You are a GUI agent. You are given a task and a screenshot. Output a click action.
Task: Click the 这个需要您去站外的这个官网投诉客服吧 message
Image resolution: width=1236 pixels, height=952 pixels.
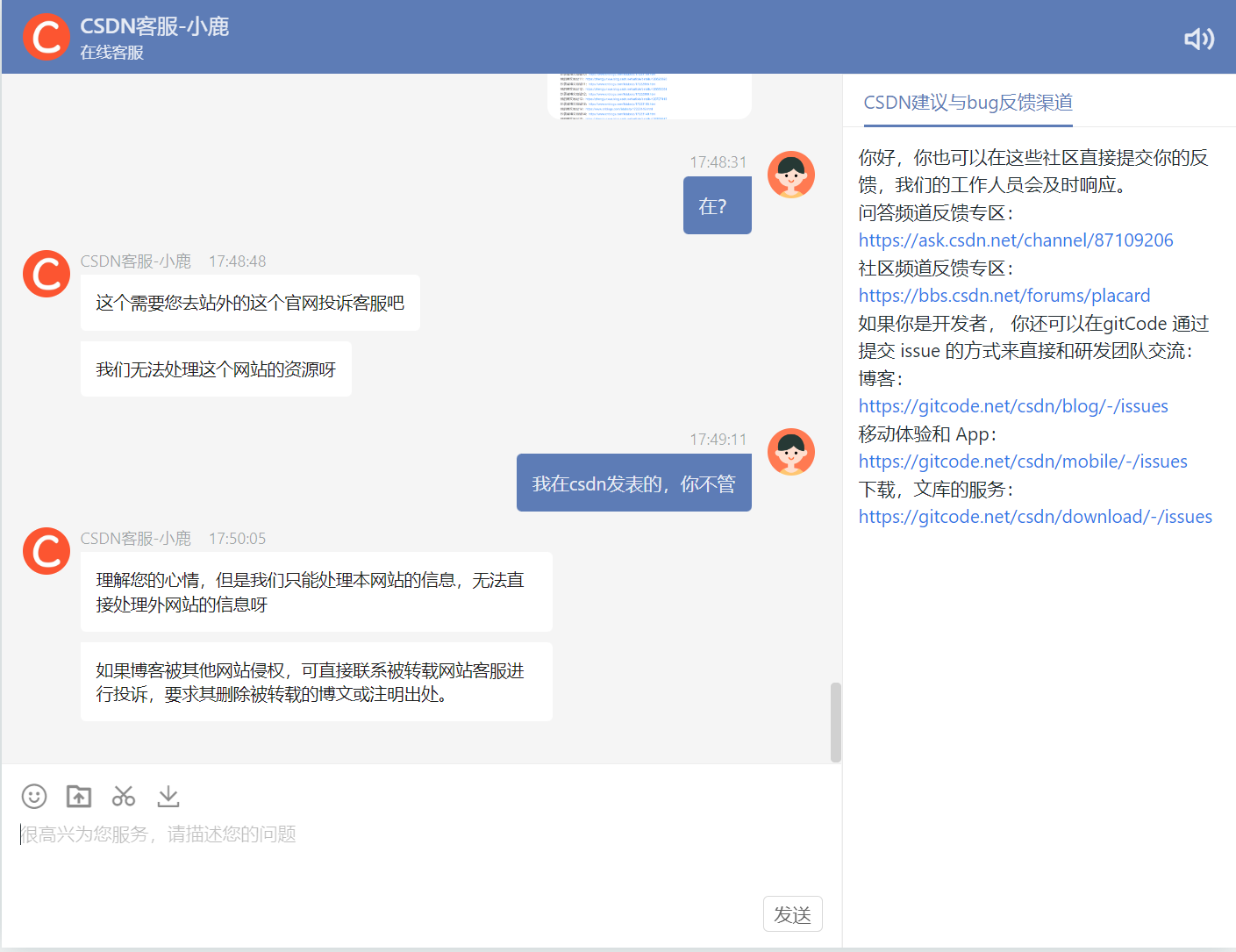250,303
